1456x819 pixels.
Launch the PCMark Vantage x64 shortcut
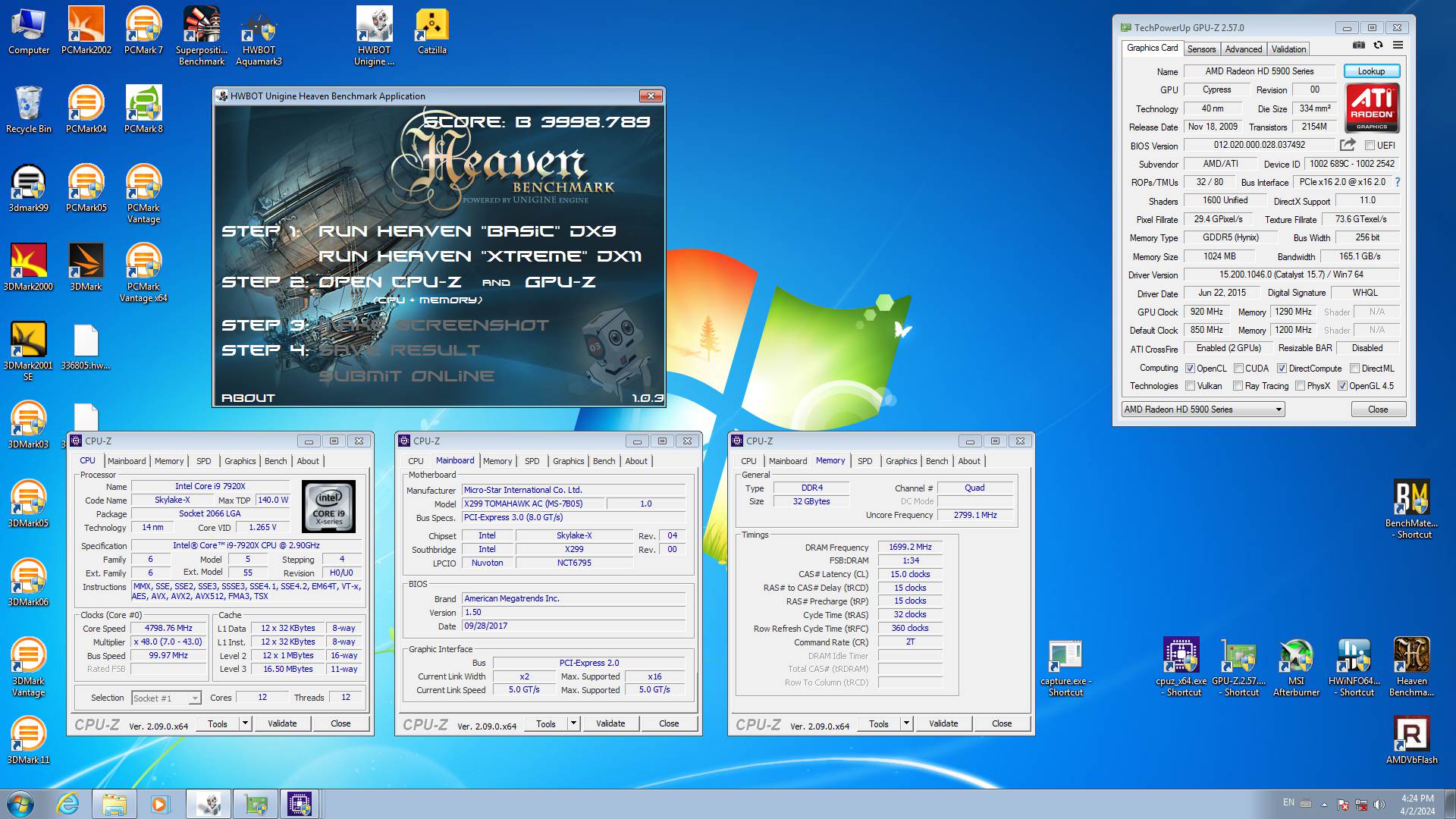pos(143,272)
